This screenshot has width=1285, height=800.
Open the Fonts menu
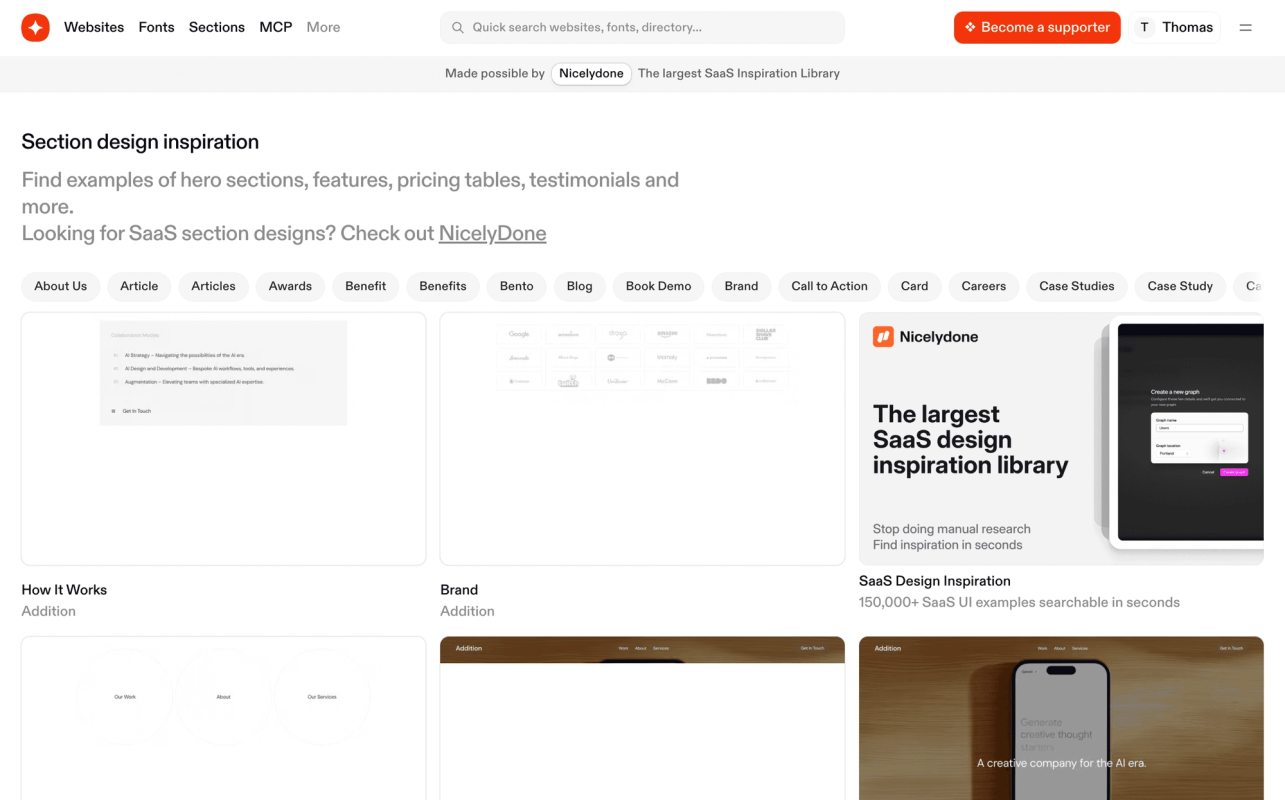[156, 27]
